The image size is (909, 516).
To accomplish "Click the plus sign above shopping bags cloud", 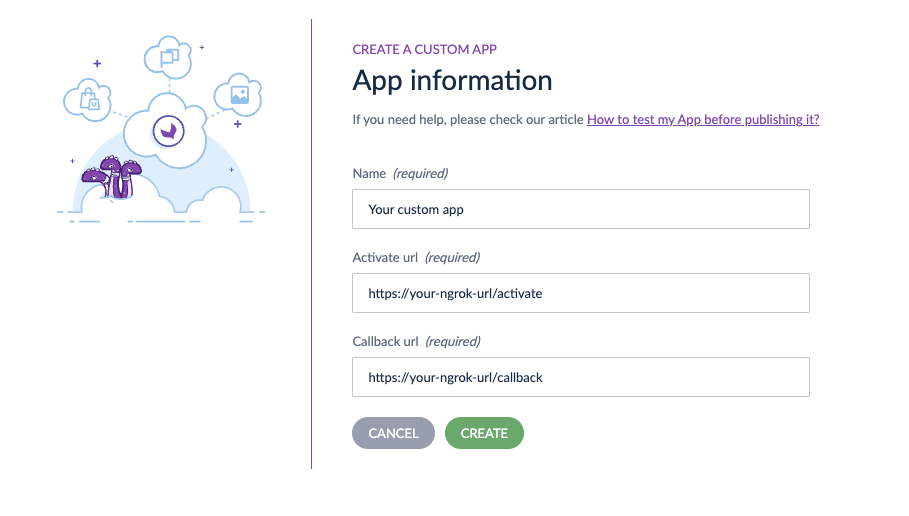I will click(x=97, y=63).
